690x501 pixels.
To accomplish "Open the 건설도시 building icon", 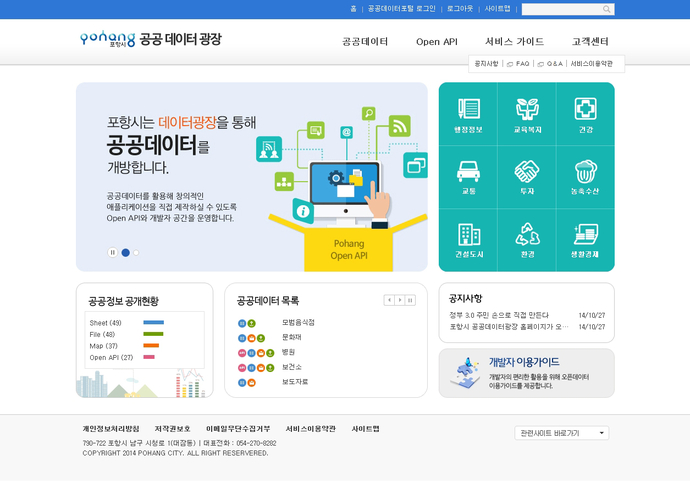I will pyautogui.click(x=468, y=239).
